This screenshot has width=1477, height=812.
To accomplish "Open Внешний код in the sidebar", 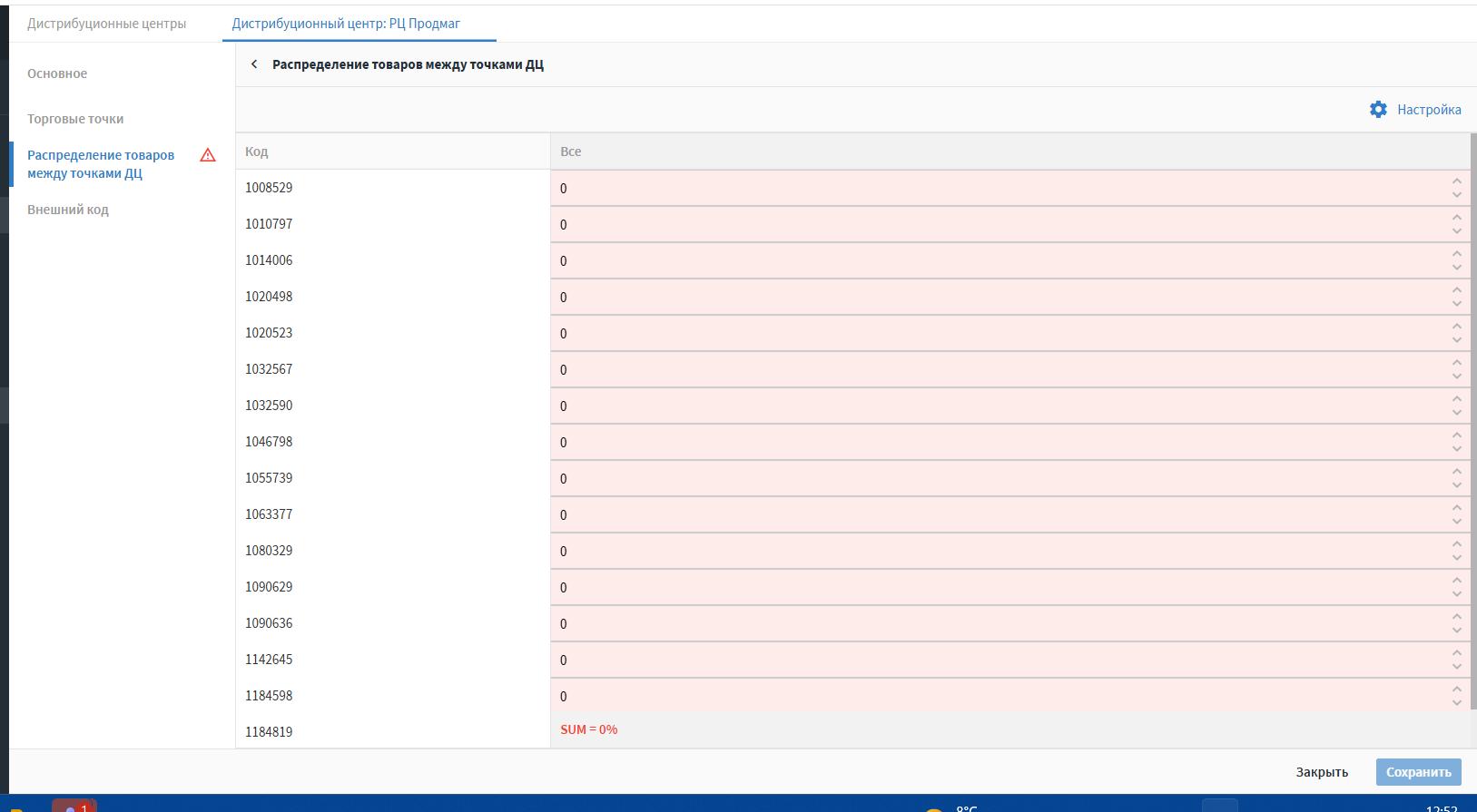I will click(68, 210).
